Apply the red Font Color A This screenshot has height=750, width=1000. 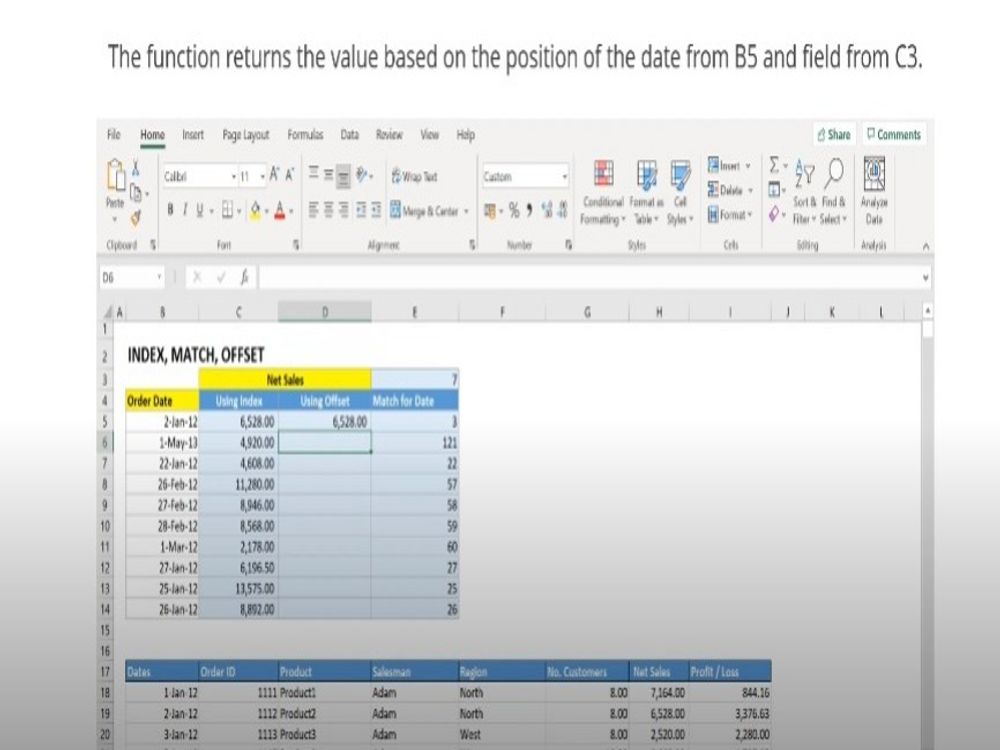click(279, 210)
